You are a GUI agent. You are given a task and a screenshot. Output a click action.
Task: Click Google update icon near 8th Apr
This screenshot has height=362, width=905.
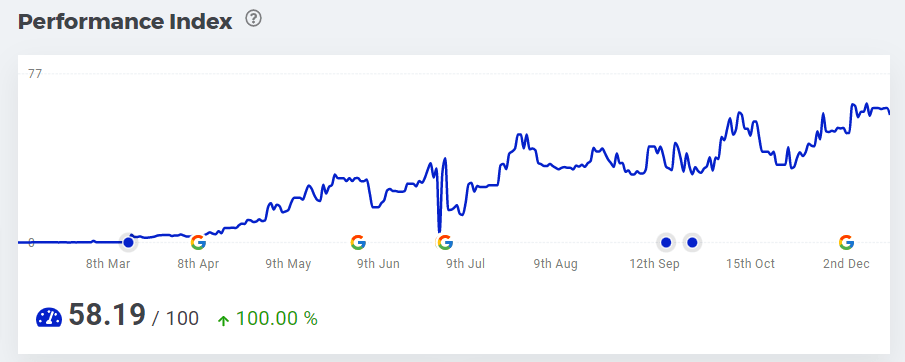(x=198, y=242)
